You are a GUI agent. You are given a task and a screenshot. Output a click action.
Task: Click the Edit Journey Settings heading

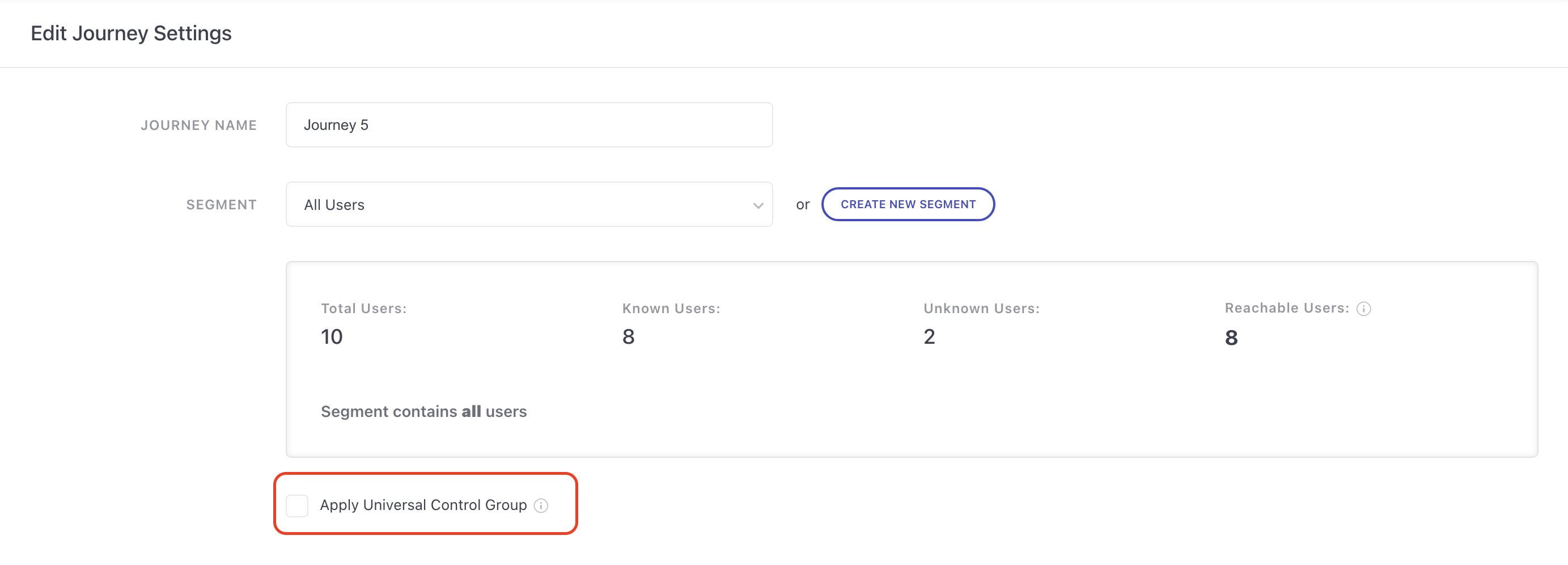click(131, 33)
